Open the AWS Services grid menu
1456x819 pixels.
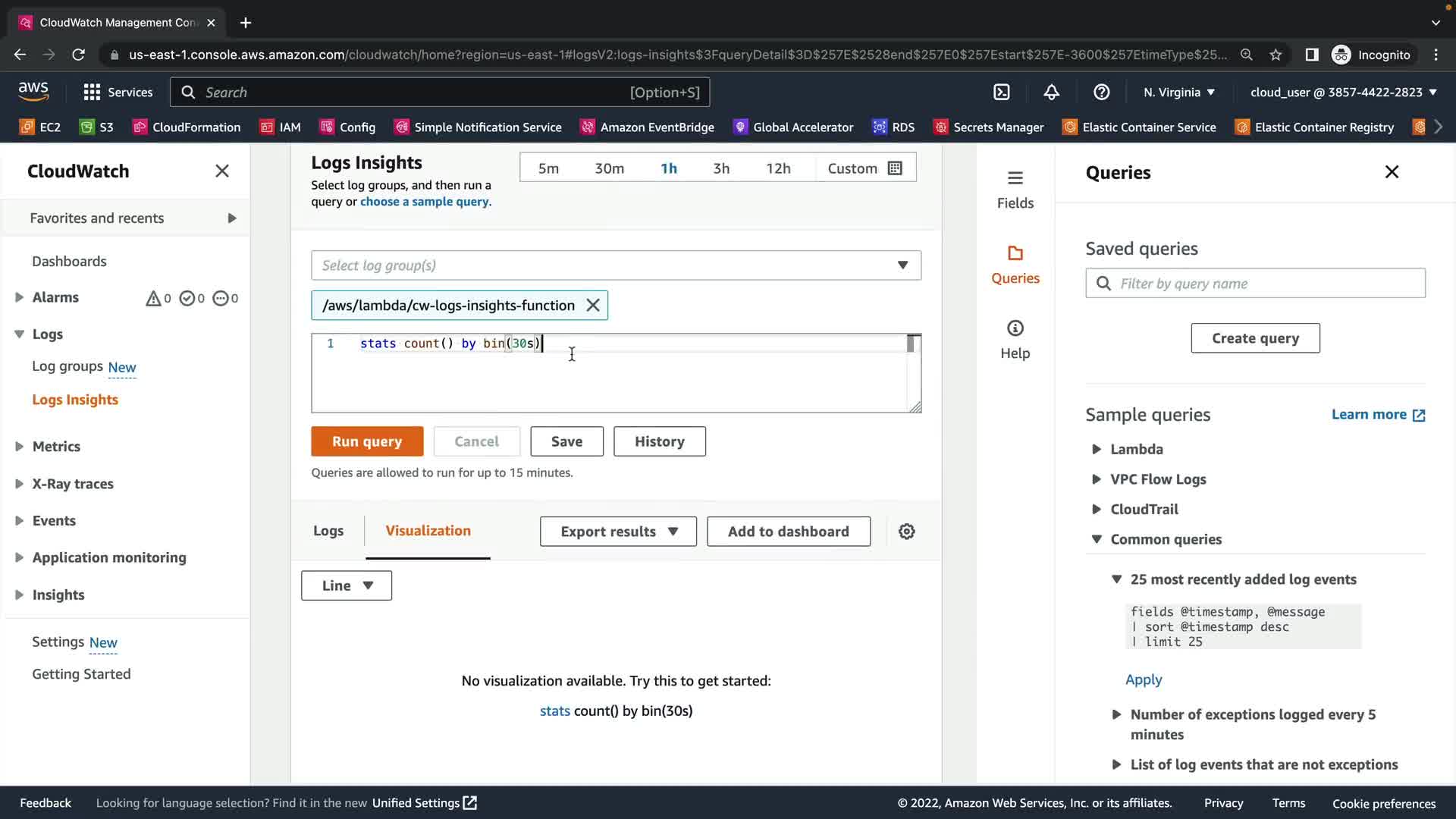[x=118, y=92]
